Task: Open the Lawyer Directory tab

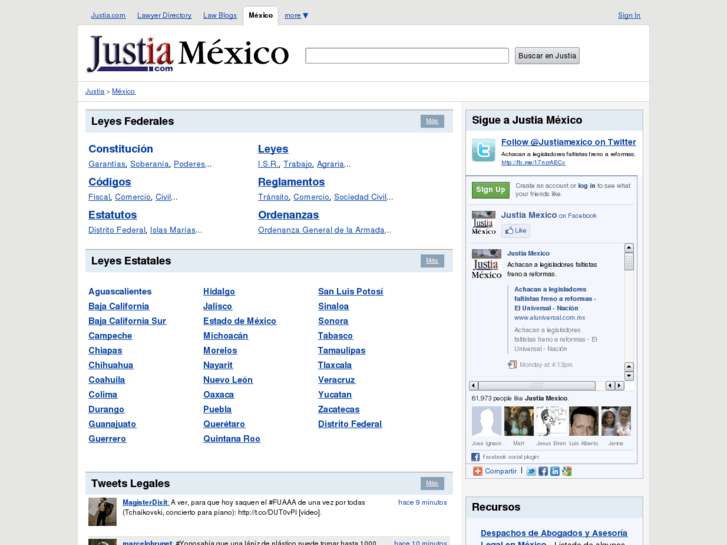Action: (164, 15)
